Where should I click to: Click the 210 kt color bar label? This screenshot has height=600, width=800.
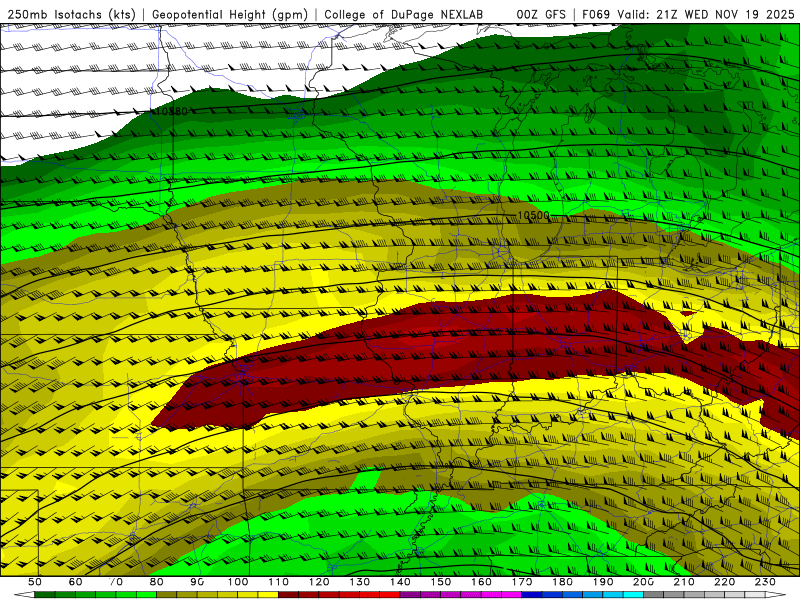pyautogui.click(x=685, y=582)
